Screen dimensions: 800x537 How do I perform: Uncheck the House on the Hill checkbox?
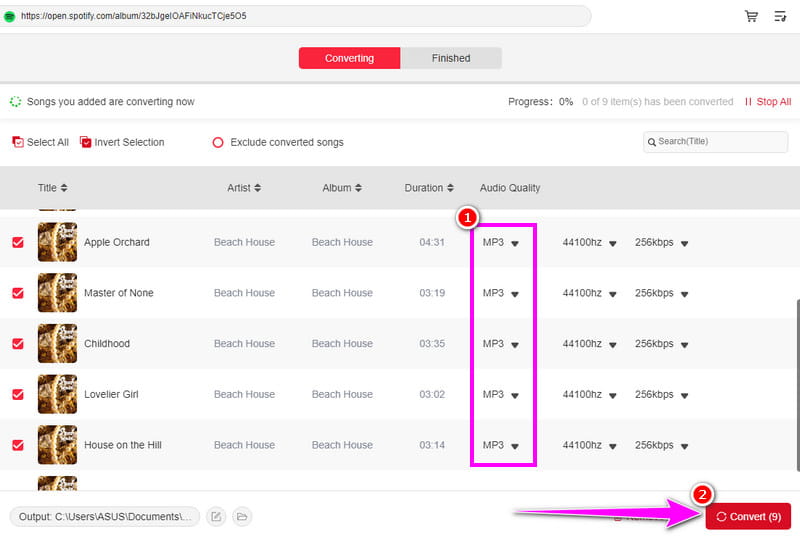click(18, 445)
